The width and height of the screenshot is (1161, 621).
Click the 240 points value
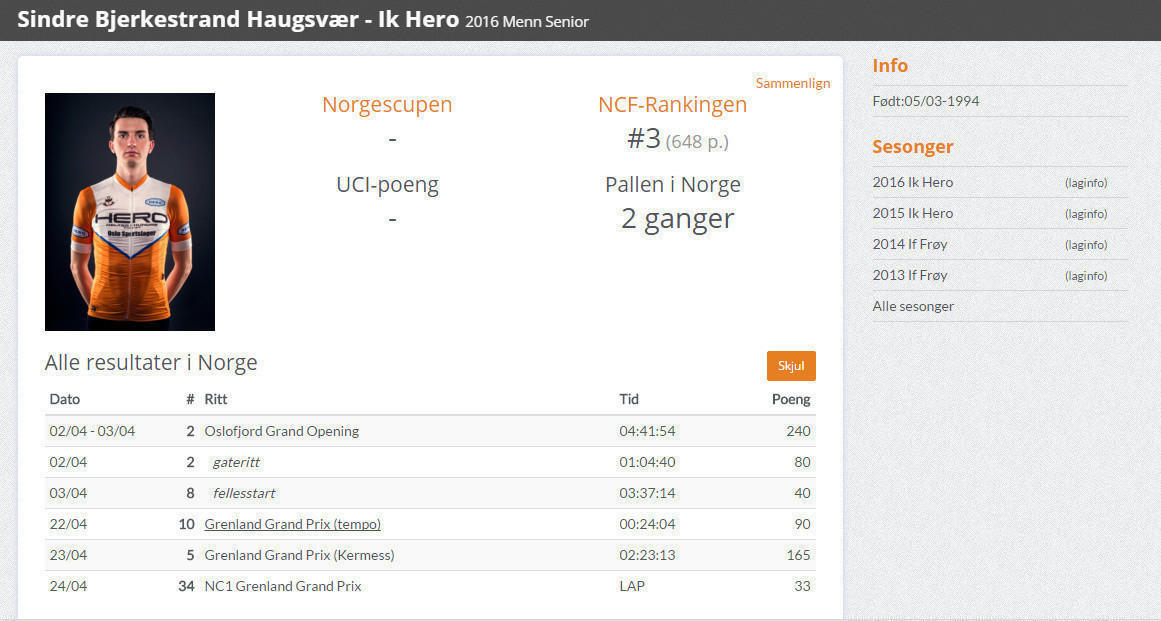[798, 431]
